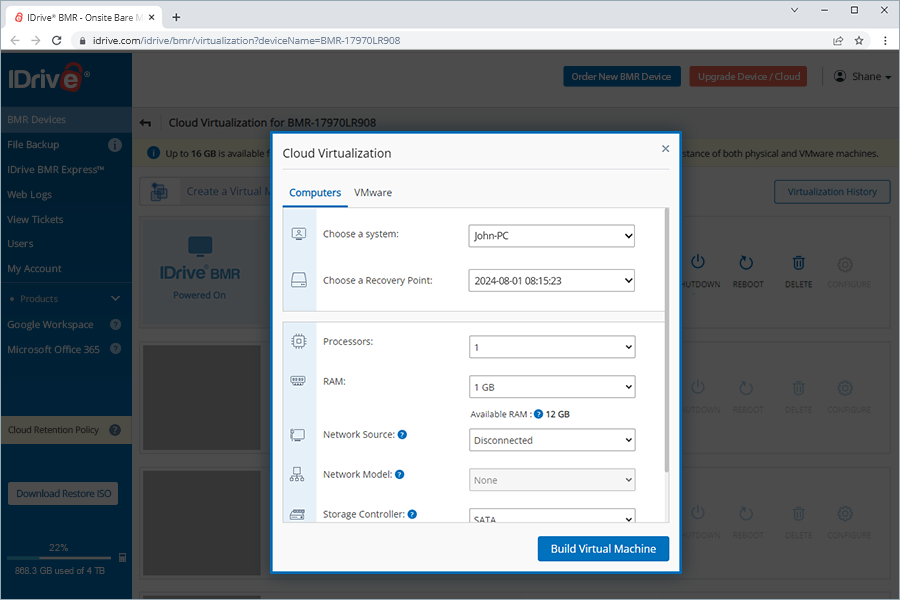900x600 pixels.
Task: Click the Available RAM info icon
Action: [539, 414]
